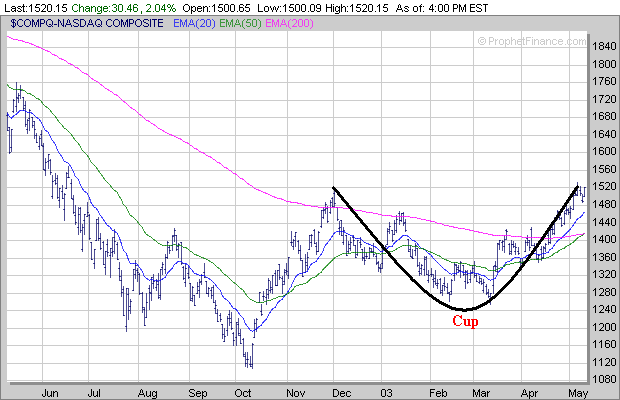620x400 pixels.
Task: Click the 1240 price axis label
Action: coord(604,309)
